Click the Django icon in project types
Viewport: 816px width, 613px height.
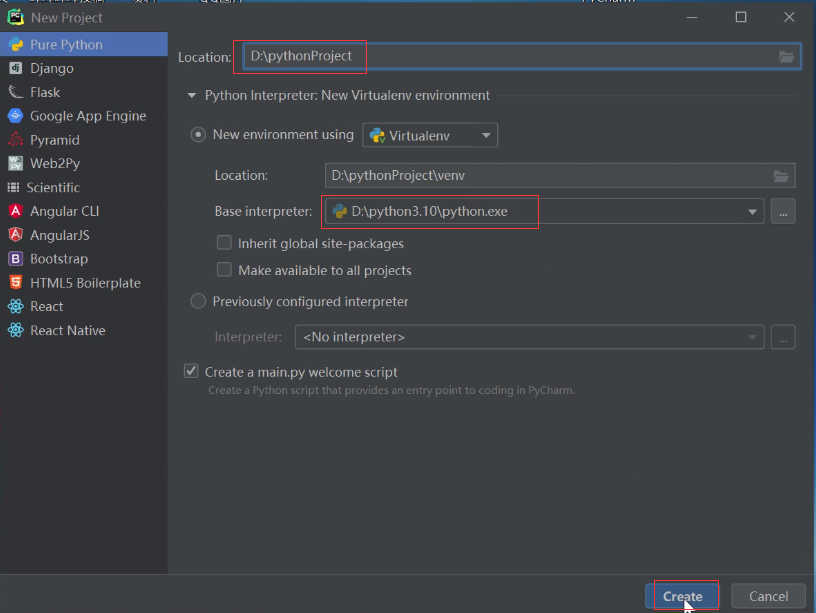click(15, 69)
